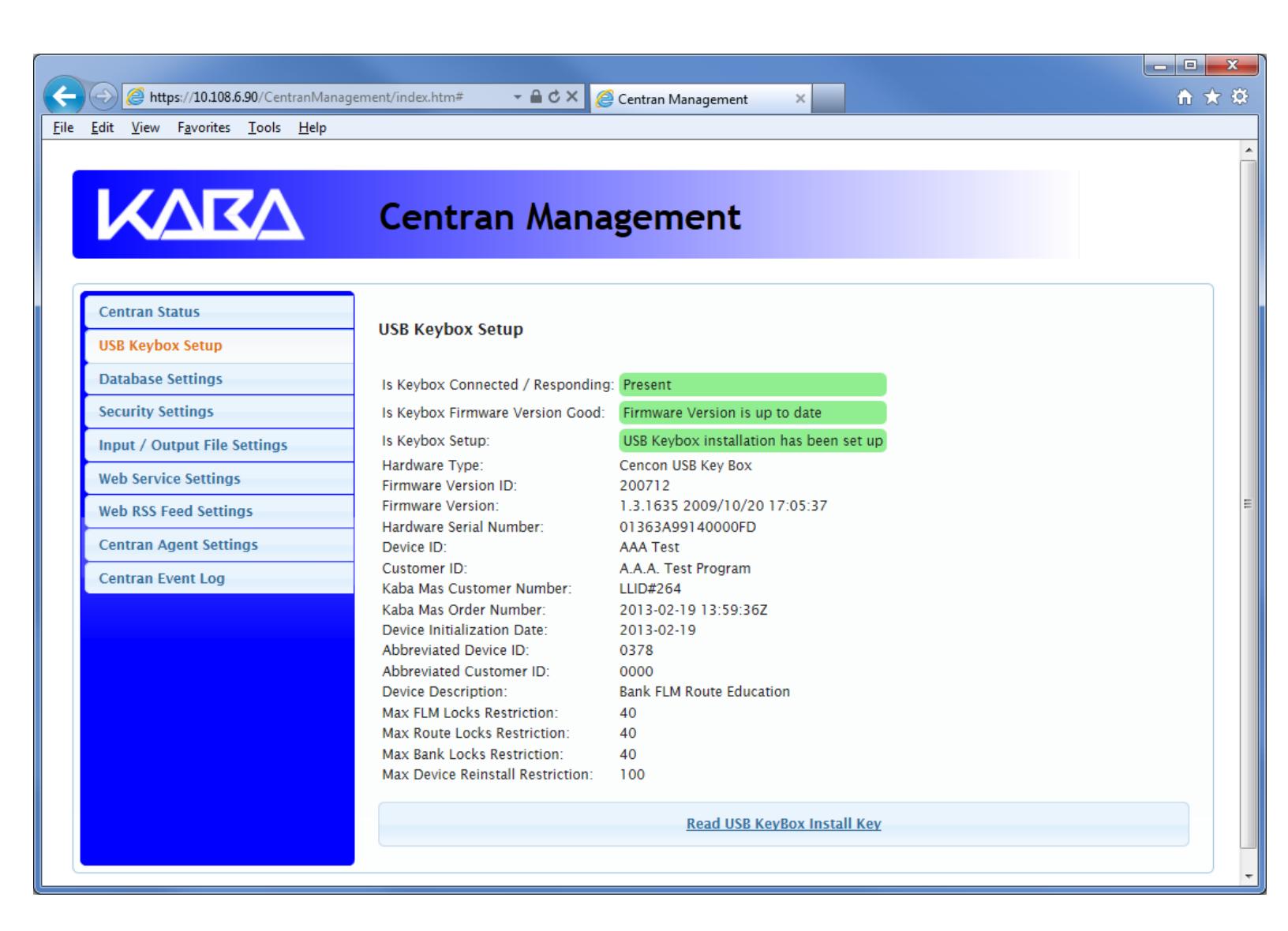Click abbreviated customer ID '0000'

636,671
